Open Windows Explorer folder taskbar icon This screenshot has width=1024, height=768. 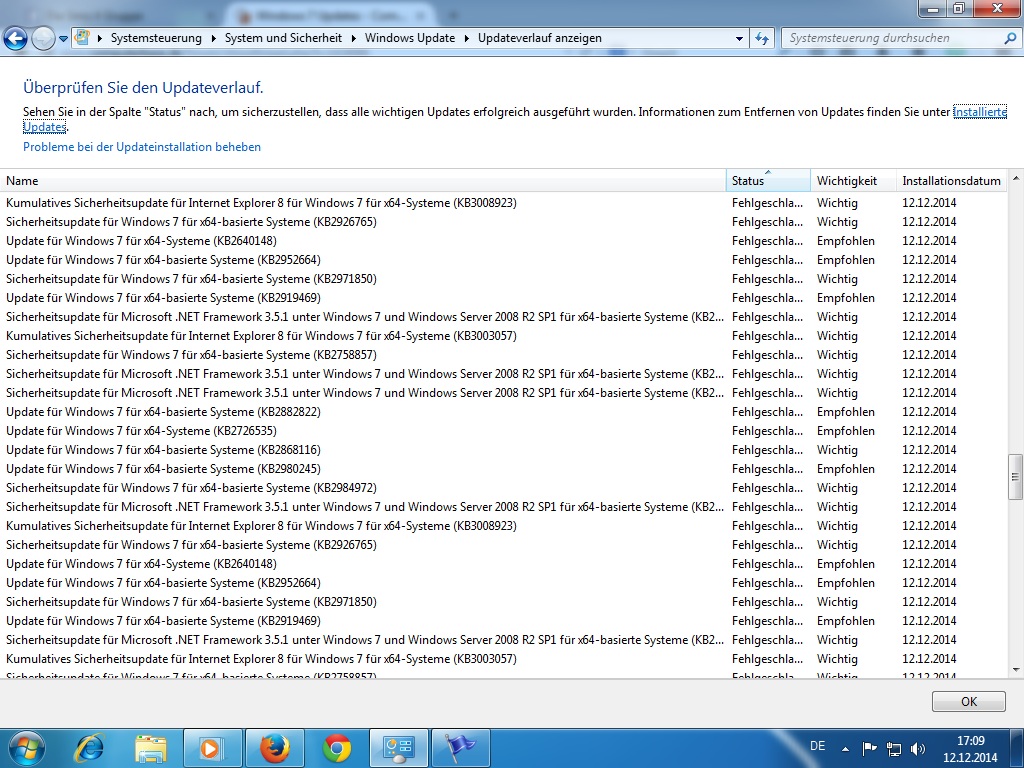click(x=151, y=748)
